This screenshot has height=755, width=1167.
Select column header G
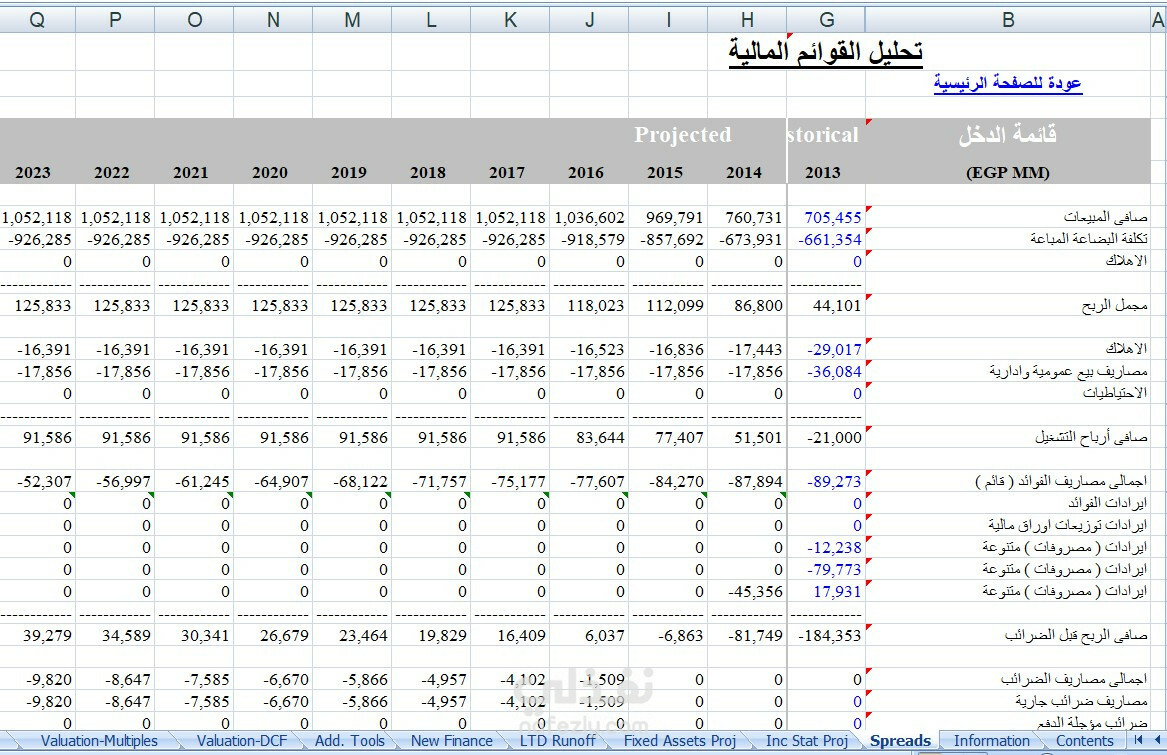pyautogui.click(x=826, y=20)
